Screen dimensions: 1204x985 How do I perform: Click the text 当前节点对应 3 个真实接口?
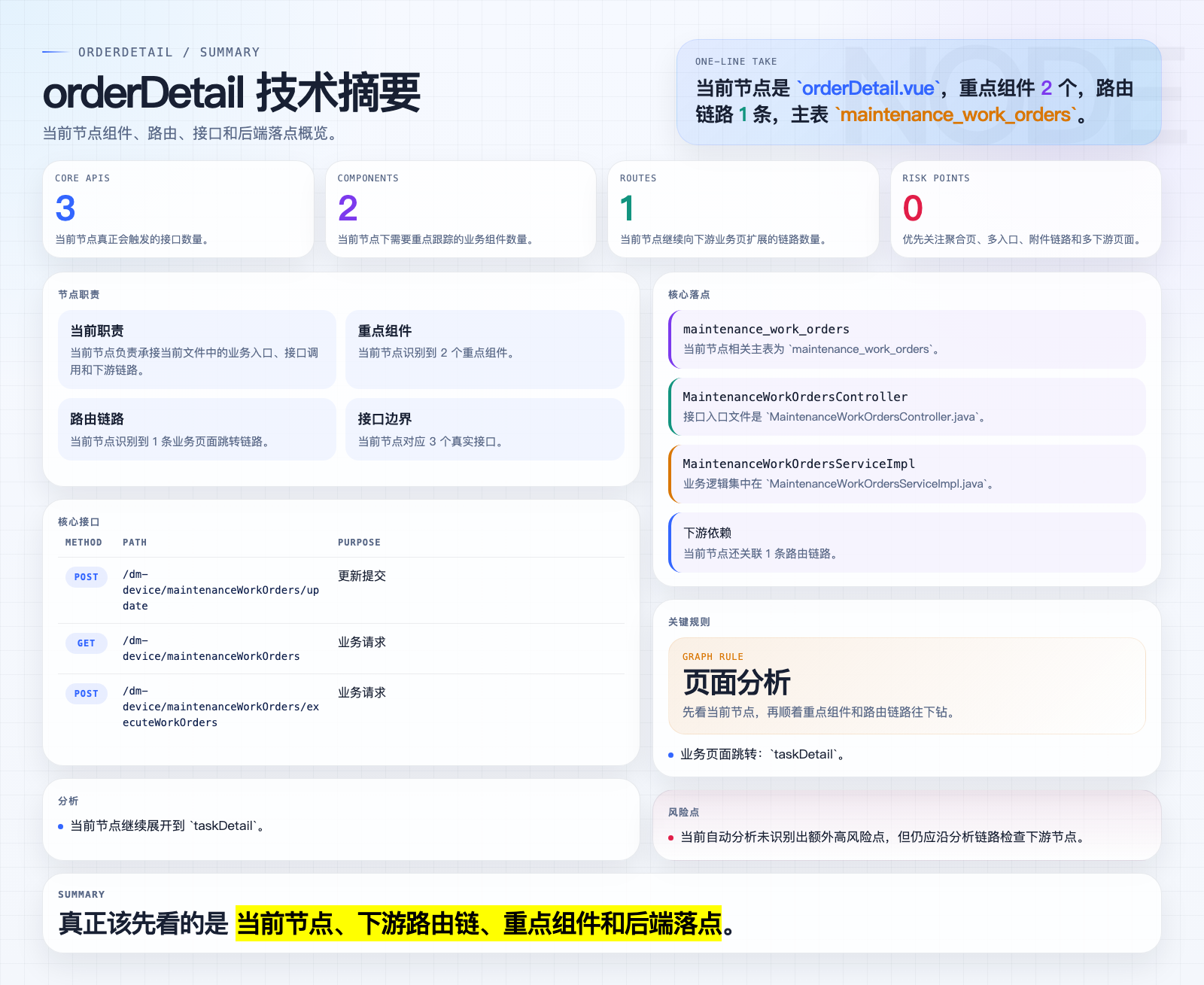432,441
